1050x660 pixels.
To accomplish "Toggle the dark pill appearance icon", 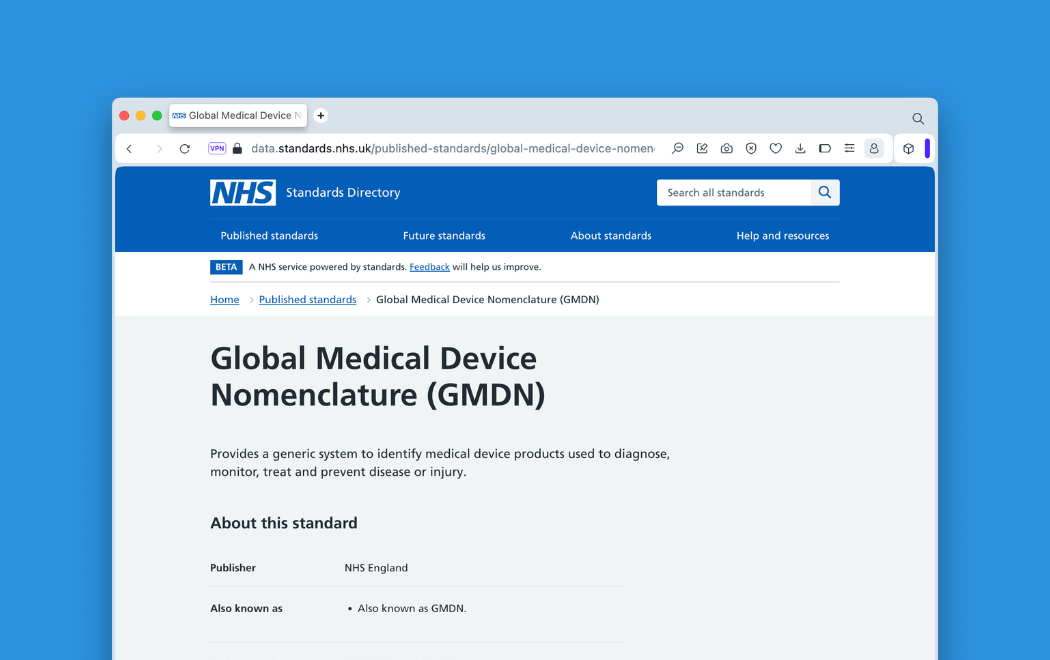I will pos(825,148).
